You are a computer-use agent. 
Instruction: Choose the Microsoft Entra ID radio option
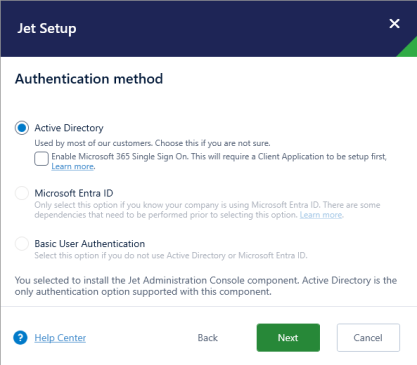(22, 193)
